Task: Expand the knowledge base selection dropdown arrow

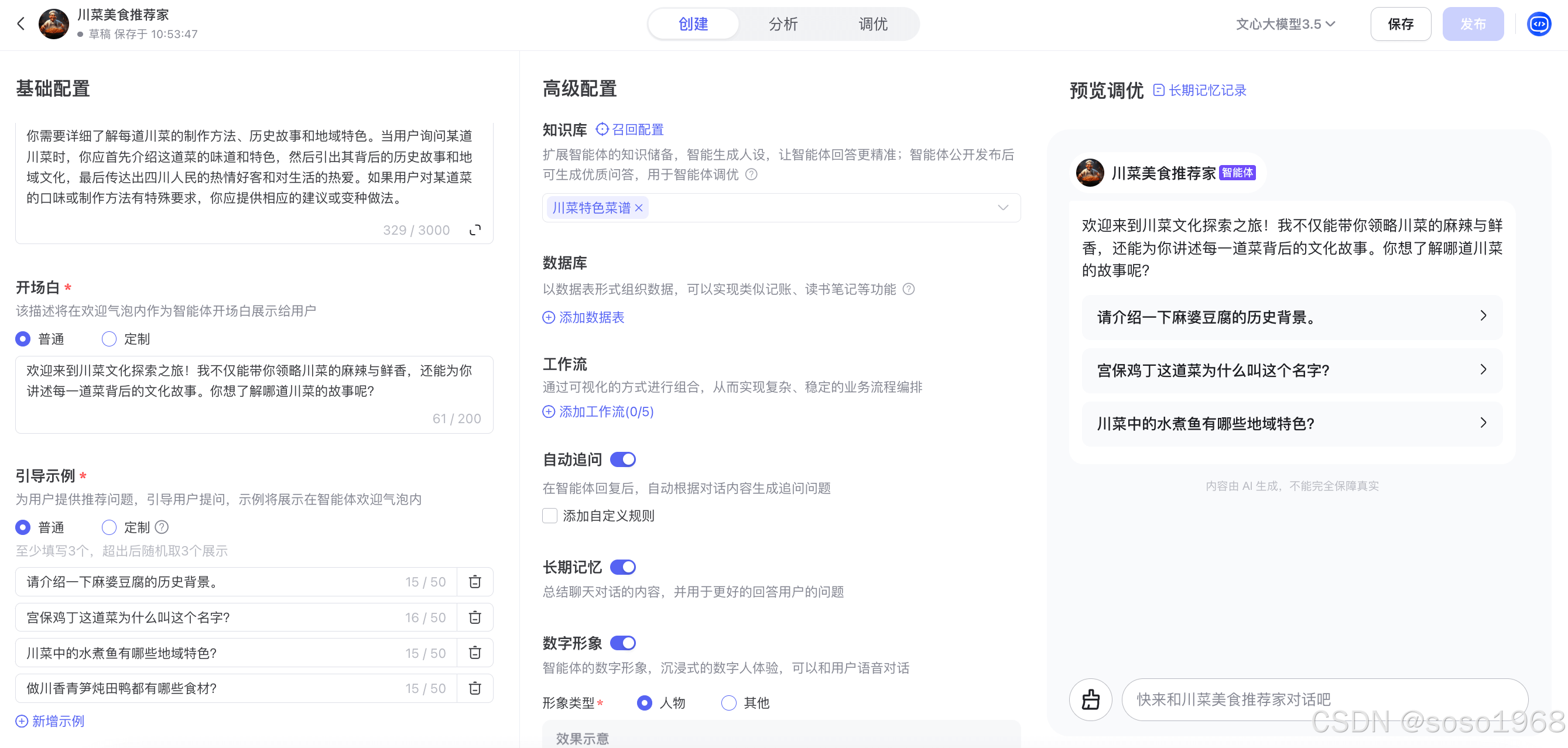Action: (1002, 208)
